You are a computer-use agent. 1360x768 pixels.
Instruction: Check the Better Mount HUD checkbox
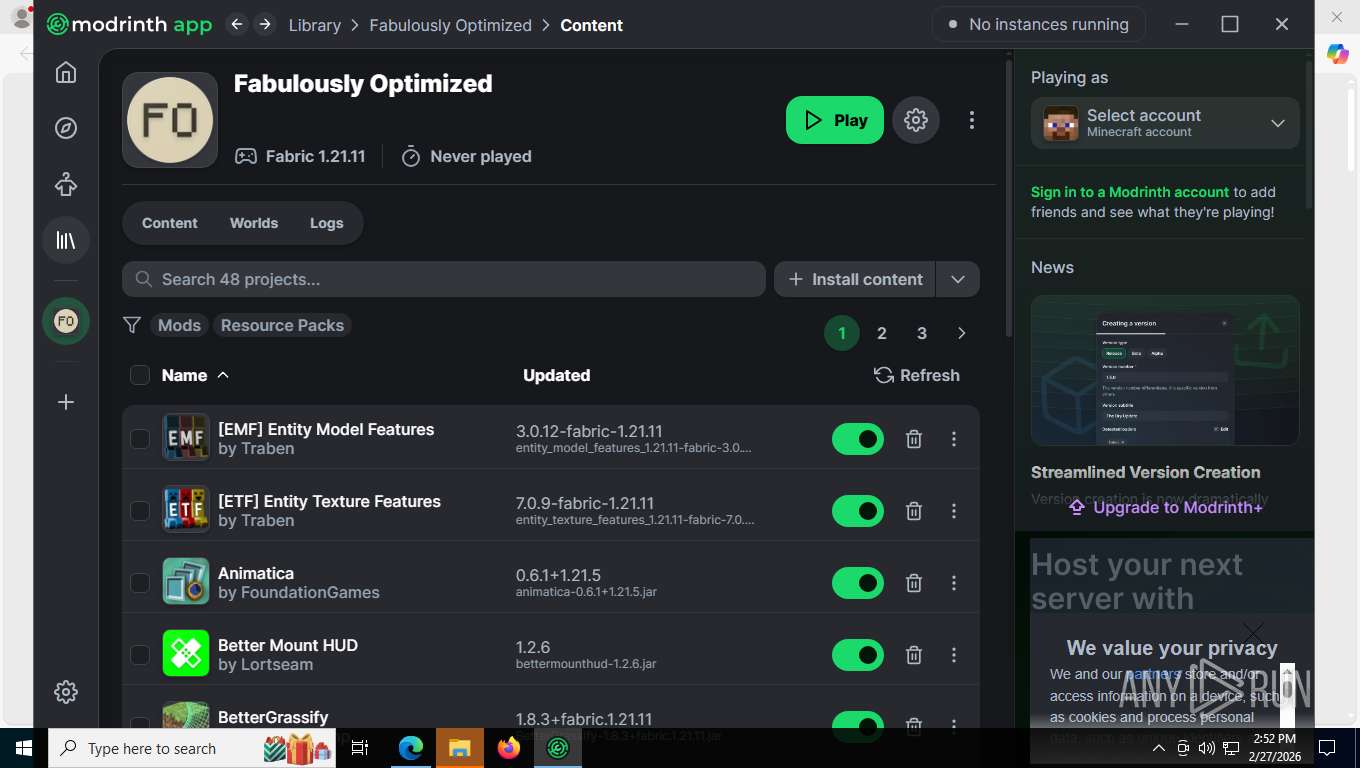[x=140, y=655]
